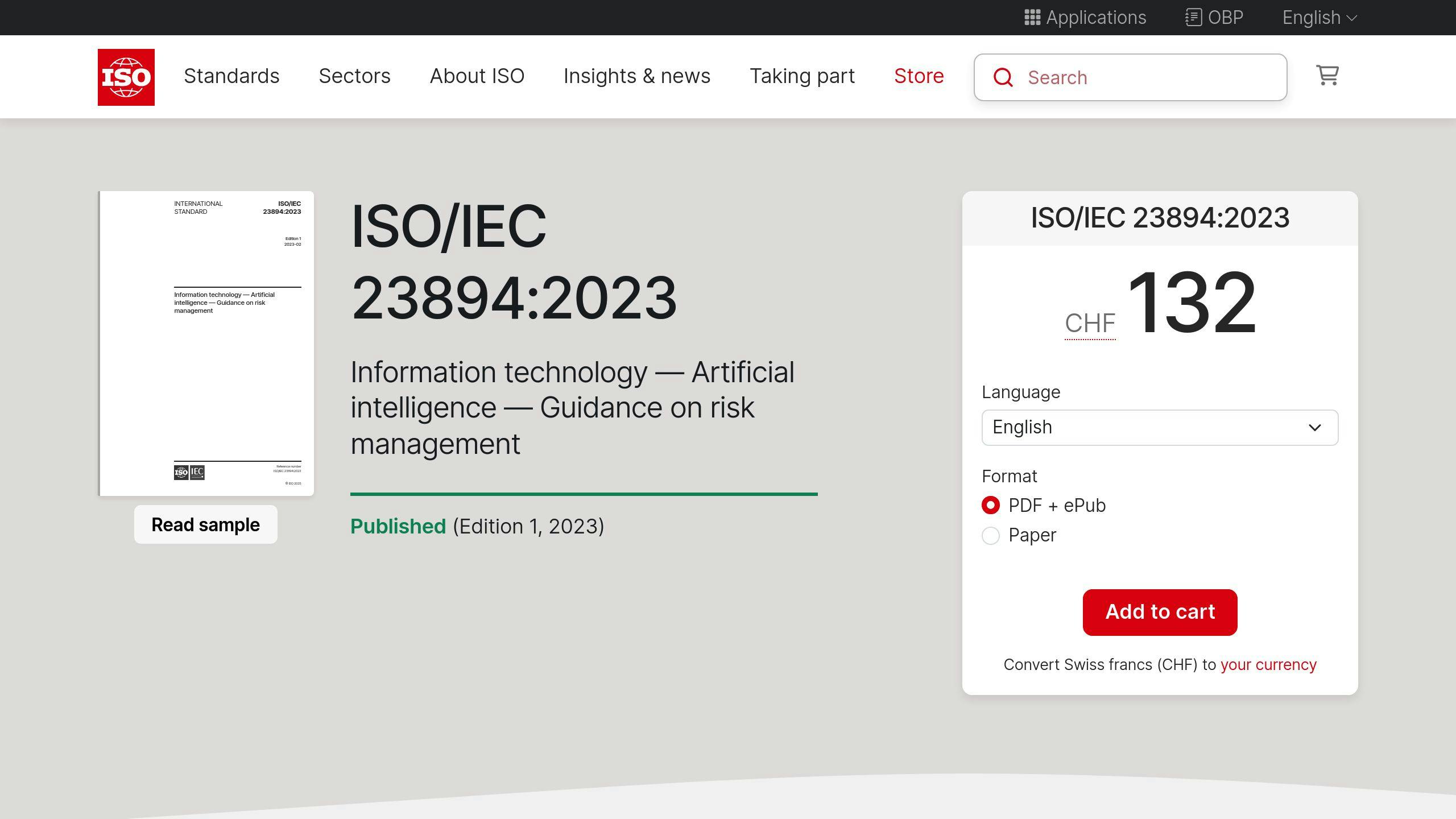Click the (Edition 1, 2023) text
Screen dimensions: 1456x819
(528, 527)
